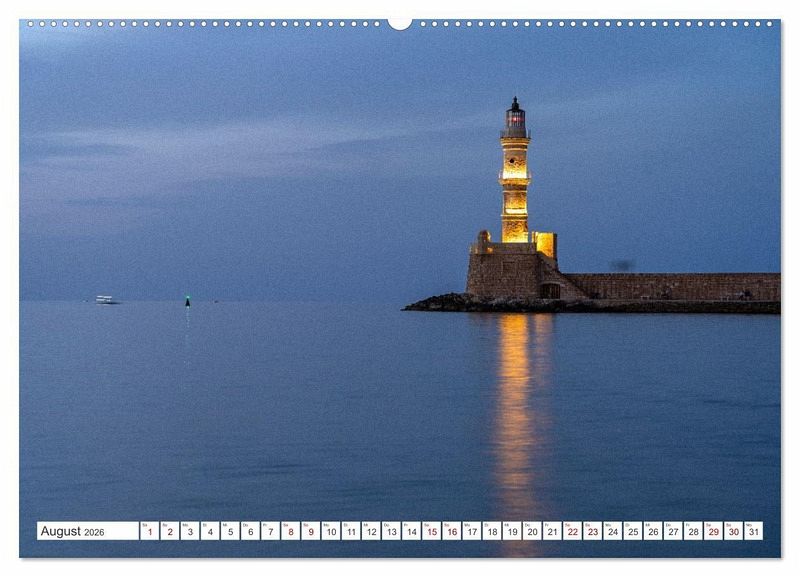Viewport: 800px width, 577px height.
Task: Select day 3 in the calendar strip
Action: (190, 531)
